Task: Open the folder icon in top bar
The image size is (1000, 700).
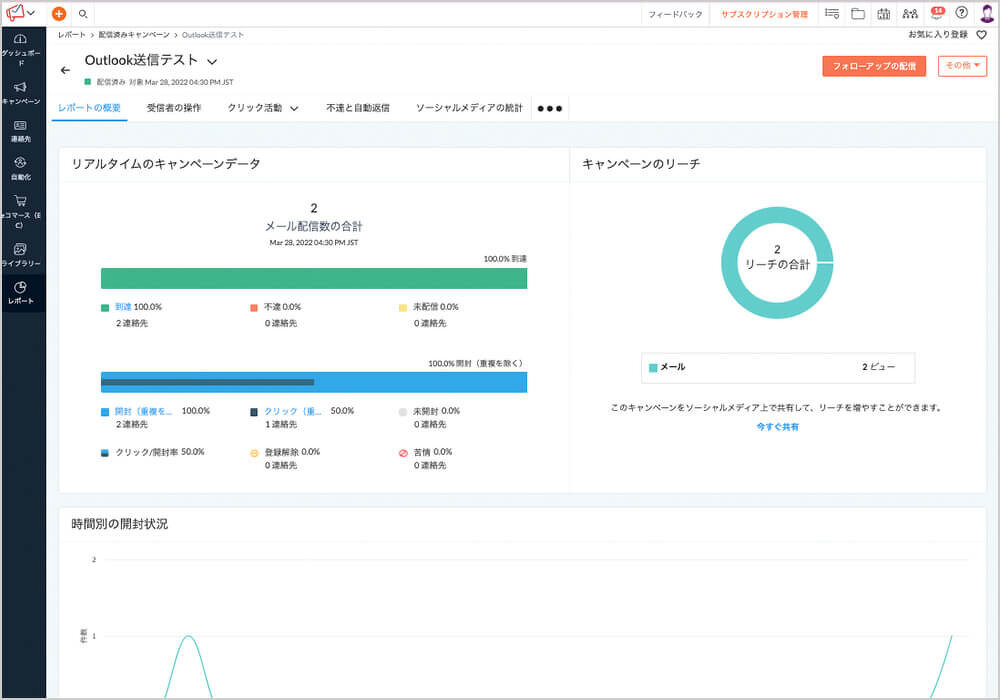Action: (x=858, y=13)
